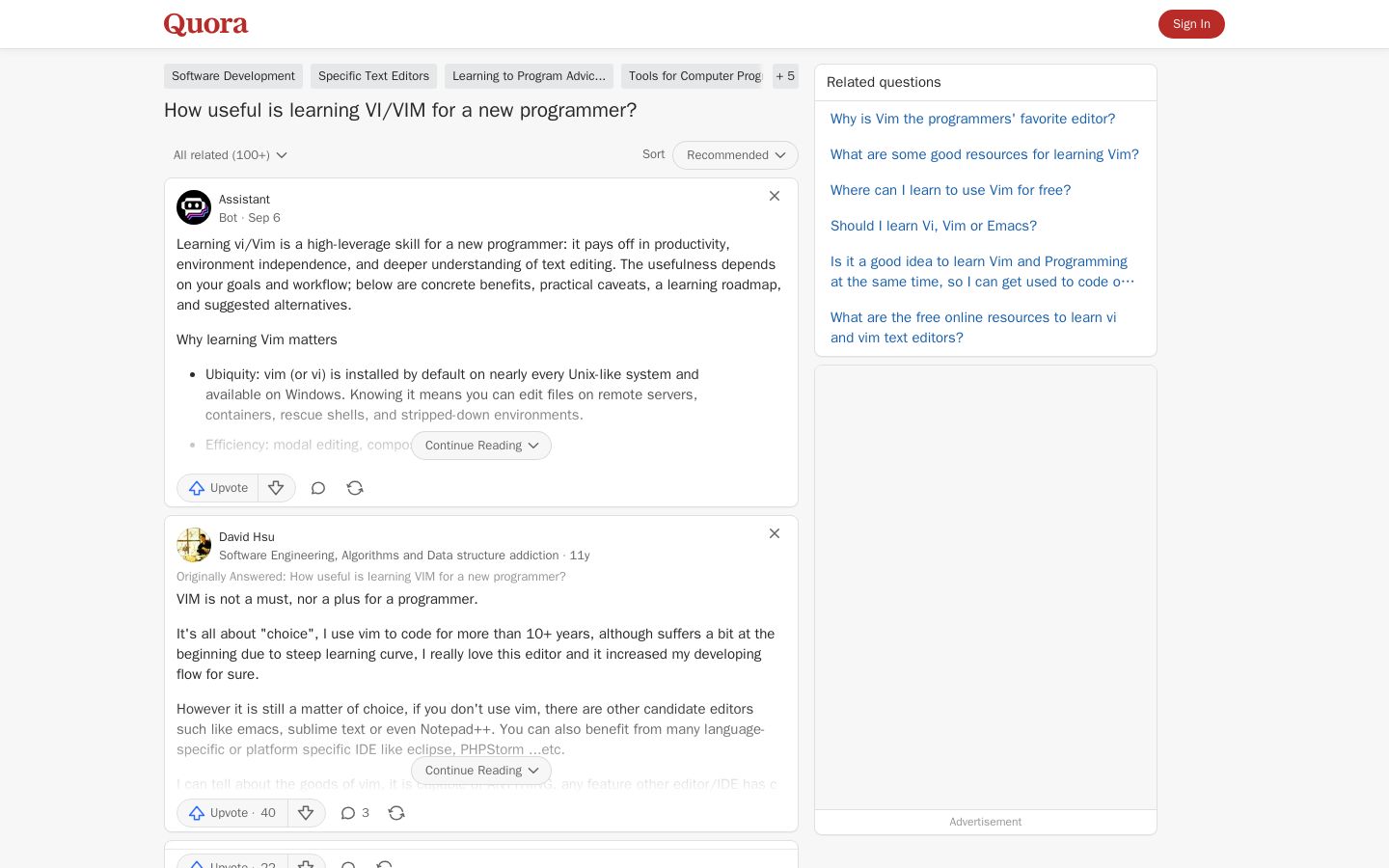Downvote David Hsu's answer
The image size is (1389, 868).
[306, 813]
